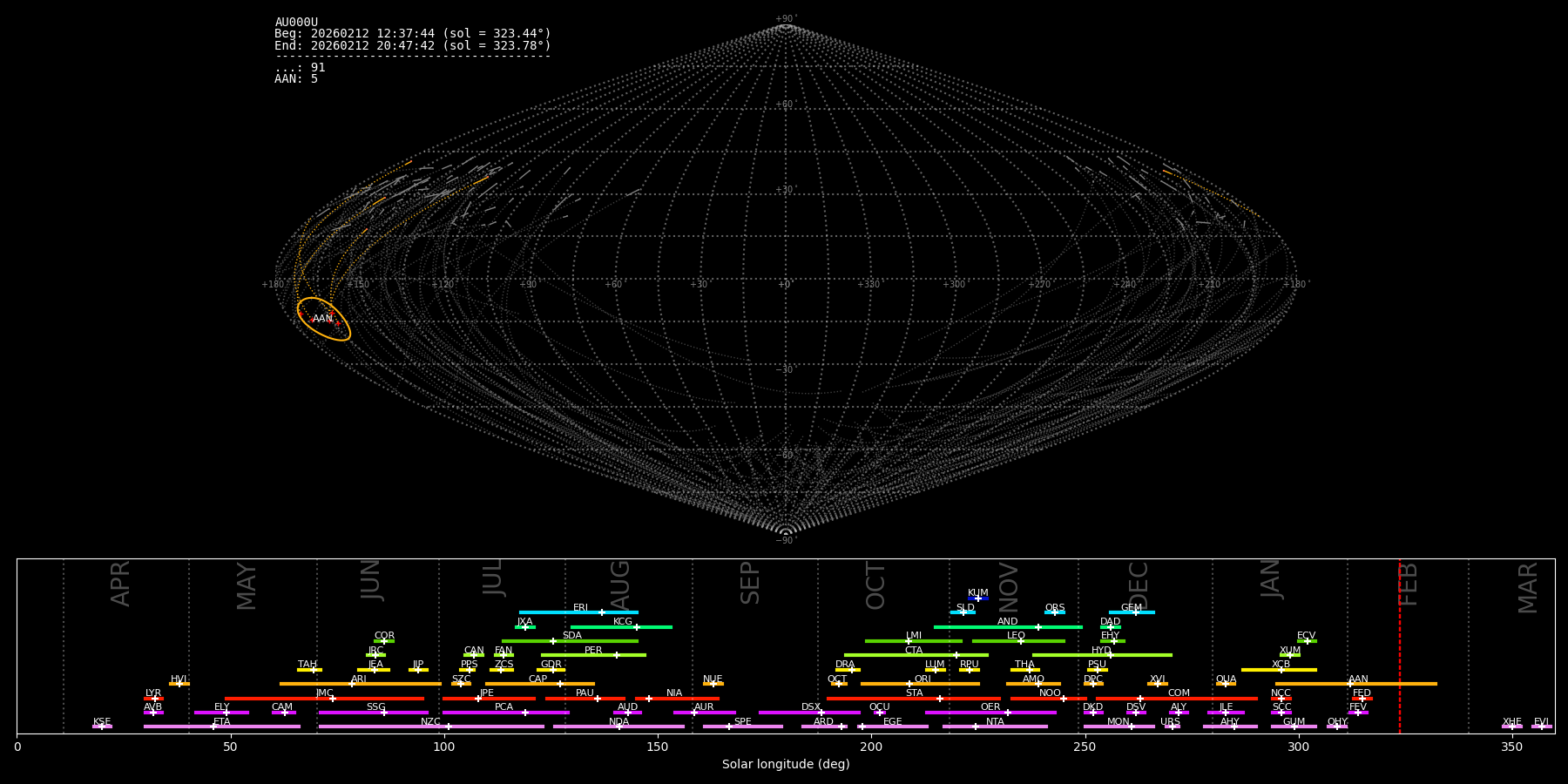
Task: Select the Beg: 20260212 12:37:44 line
Action: coord(413,34)
